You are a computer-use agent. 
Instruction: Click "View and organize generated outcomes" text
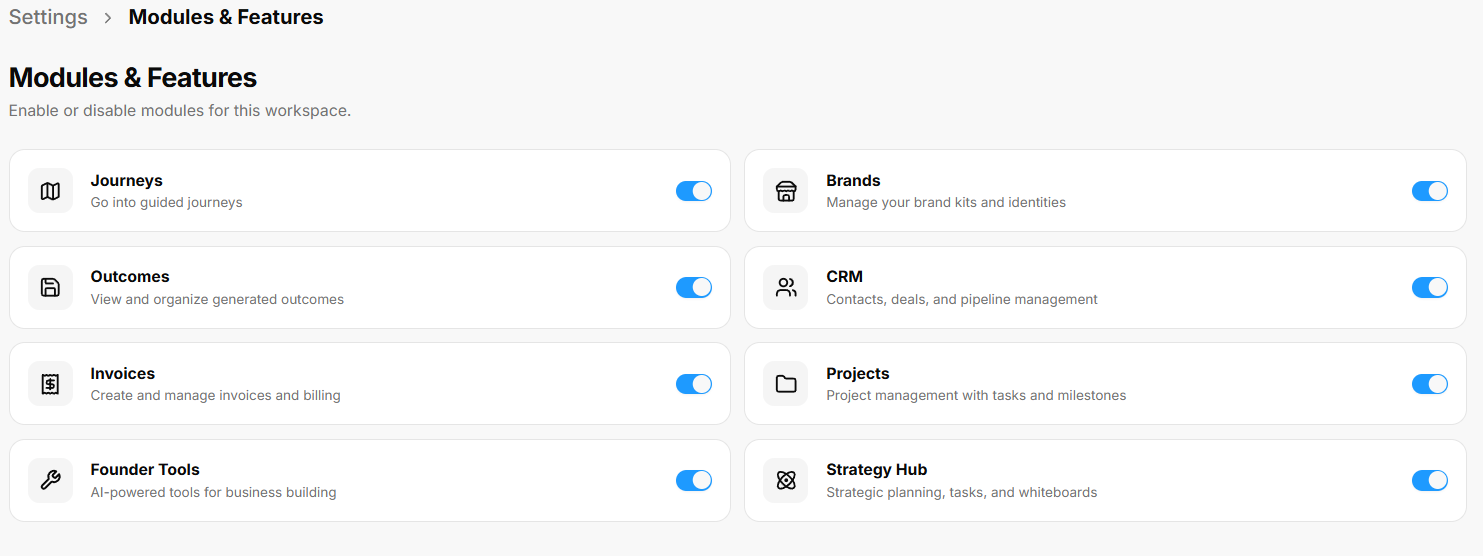click(217, 299)
